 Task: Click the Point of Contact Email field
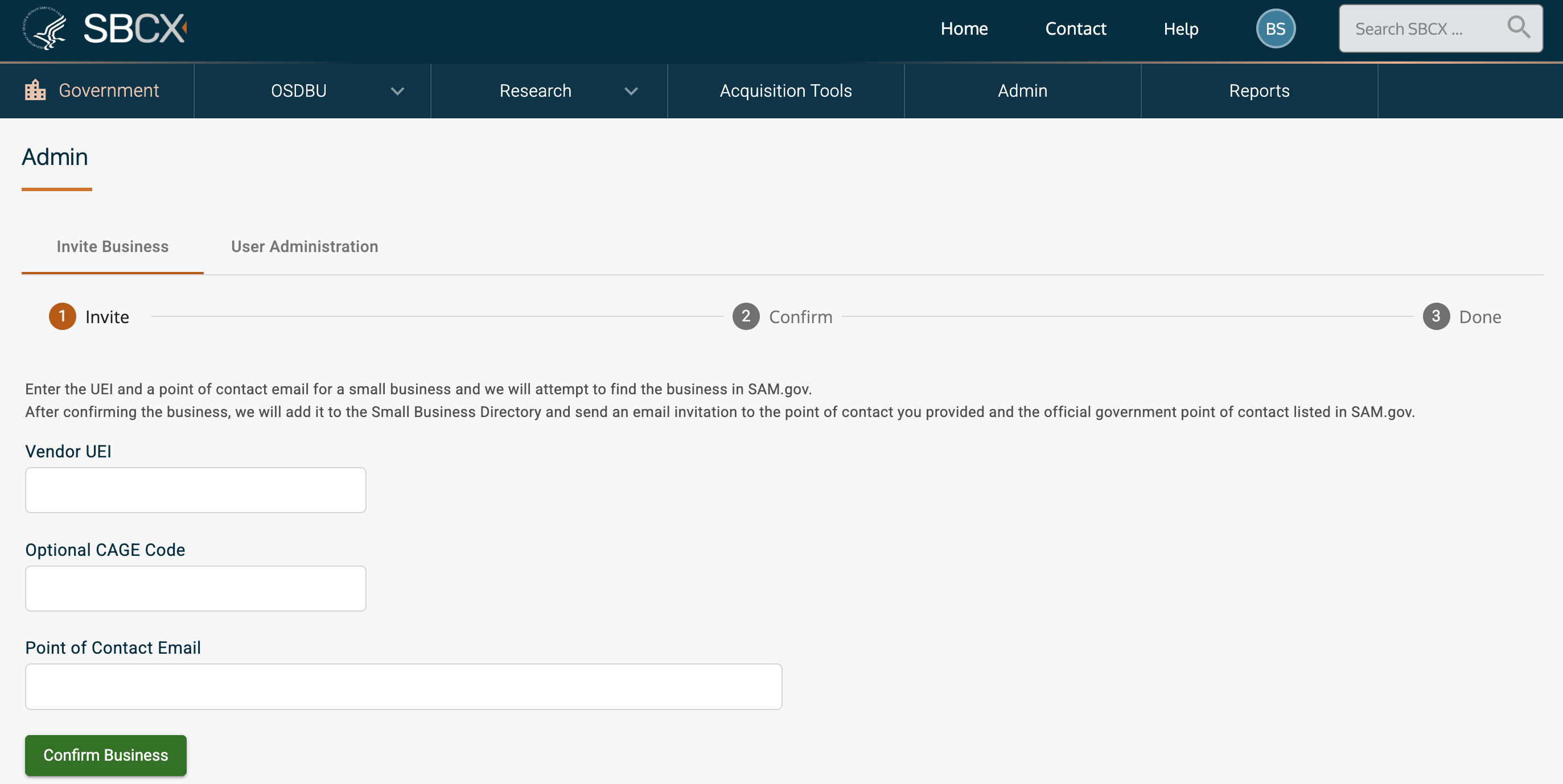(x=403, y=686)
